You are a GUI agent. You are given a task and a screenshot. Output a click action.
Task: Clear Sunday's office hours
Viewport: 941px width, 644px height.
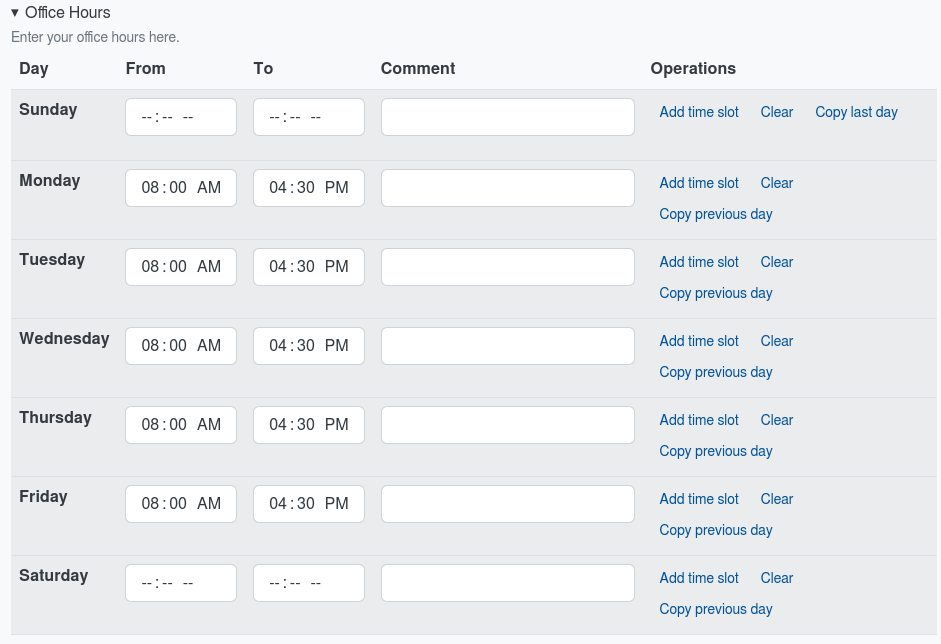[x=777, y=111]
